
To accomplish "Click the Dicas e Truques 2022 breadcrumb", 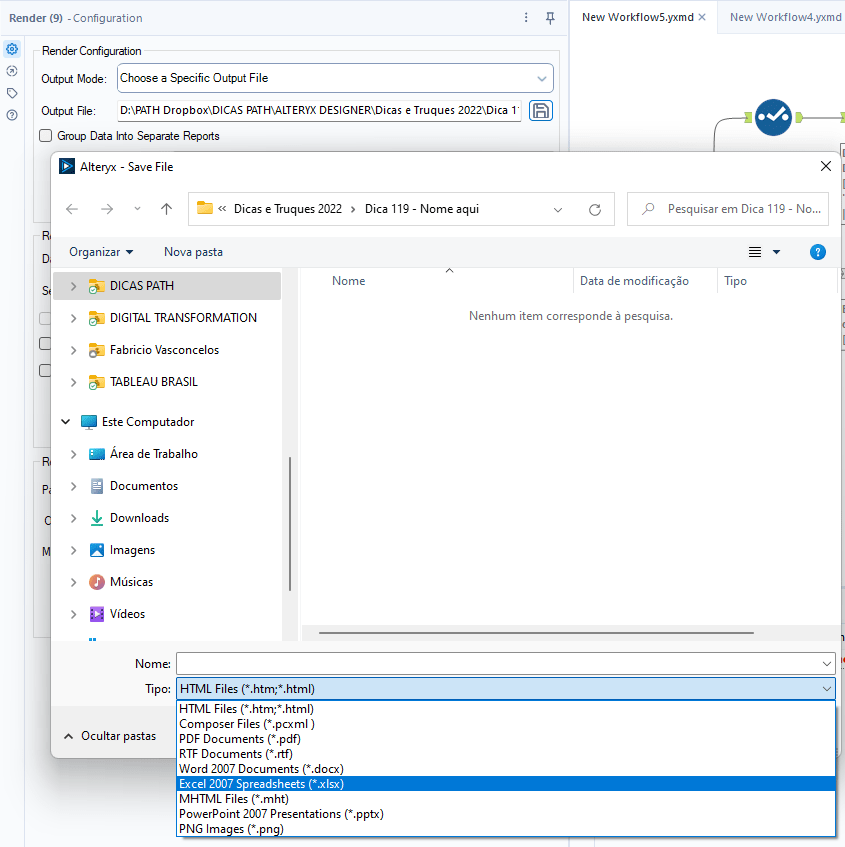I will point(288,209).
